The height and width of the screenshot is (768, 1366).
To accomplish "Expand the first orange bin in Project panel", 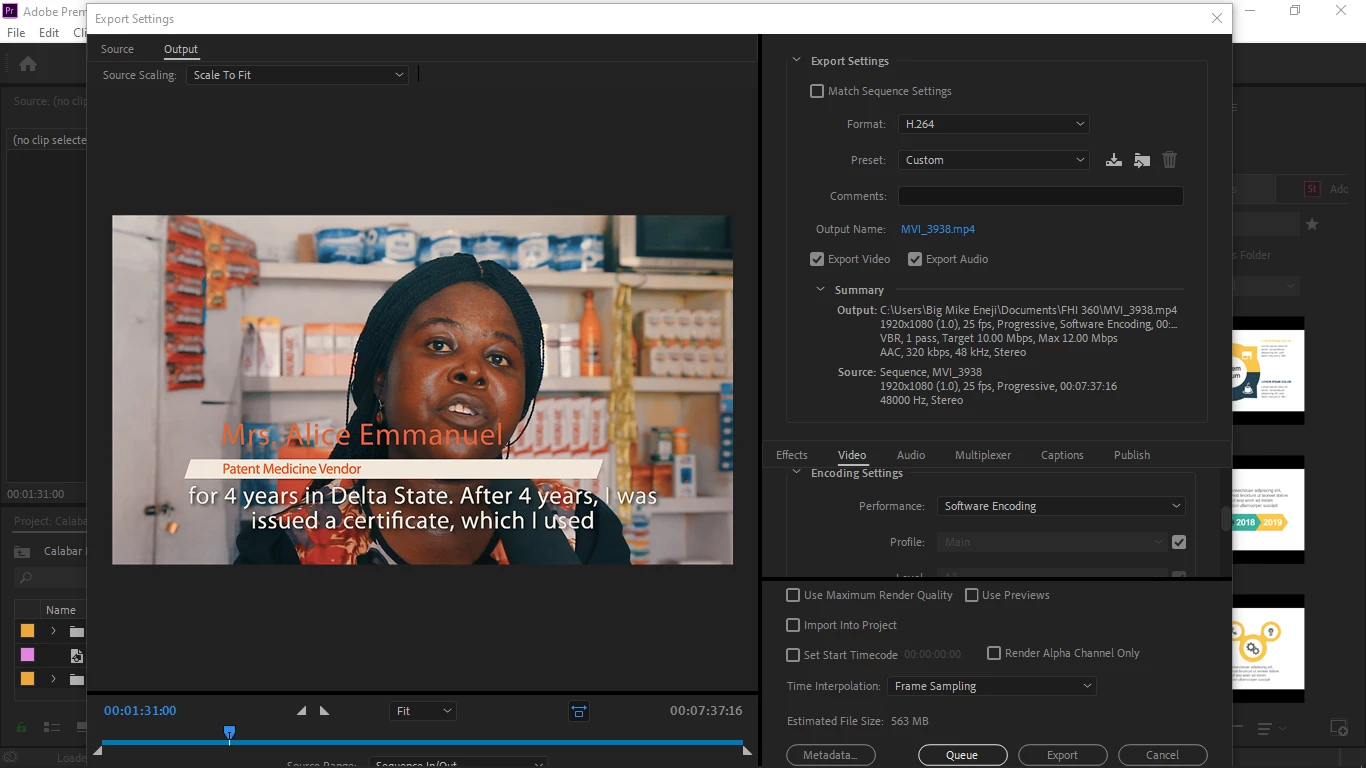I will (53, 631).
